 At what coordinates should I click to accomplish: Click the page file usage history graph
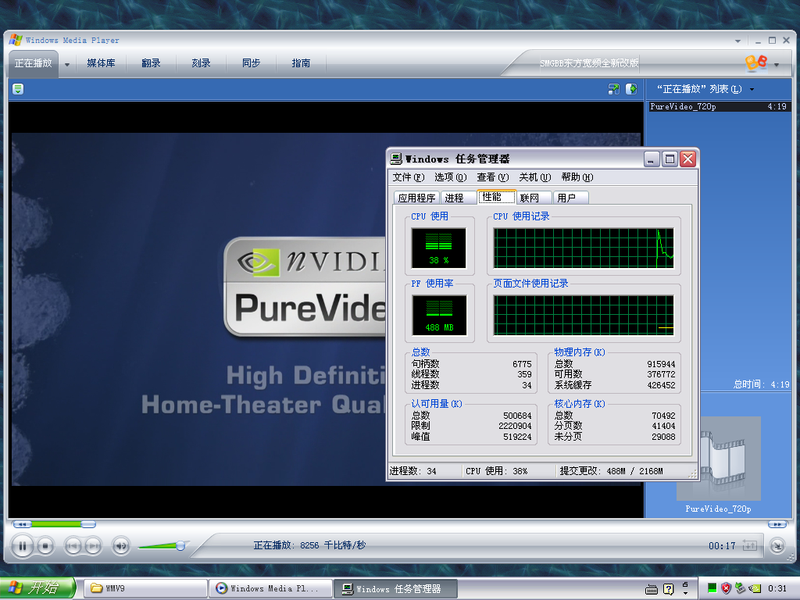pos(584,315)
